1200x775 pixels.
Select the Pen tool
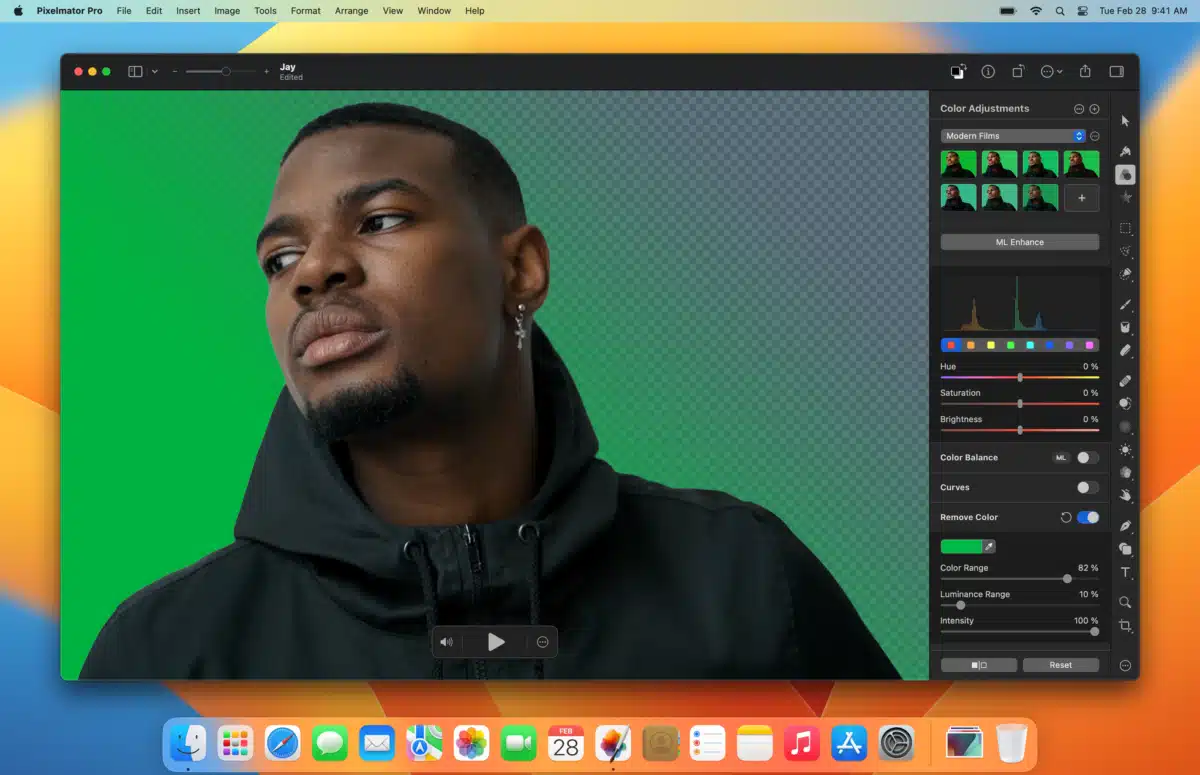(1125, 526)
